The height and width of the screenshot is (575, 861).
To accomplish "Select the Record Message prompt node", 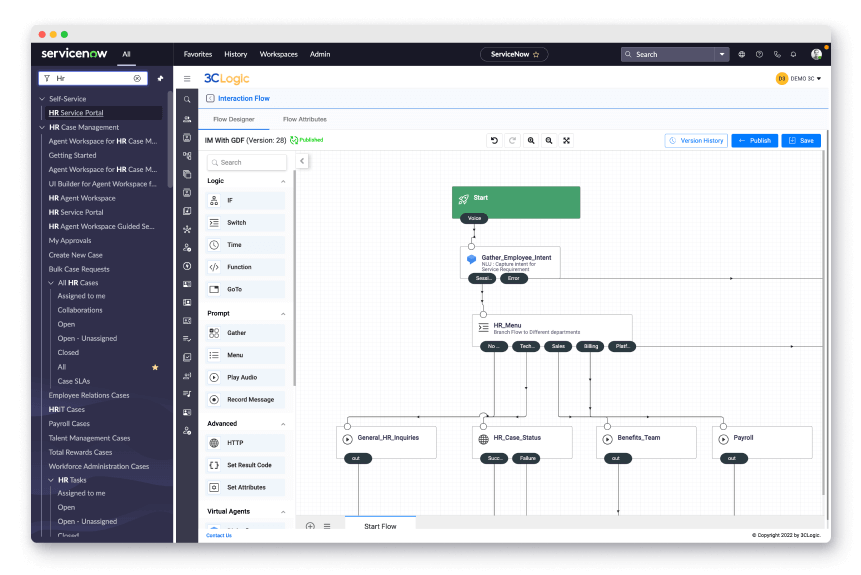I will tap(245, 399).
